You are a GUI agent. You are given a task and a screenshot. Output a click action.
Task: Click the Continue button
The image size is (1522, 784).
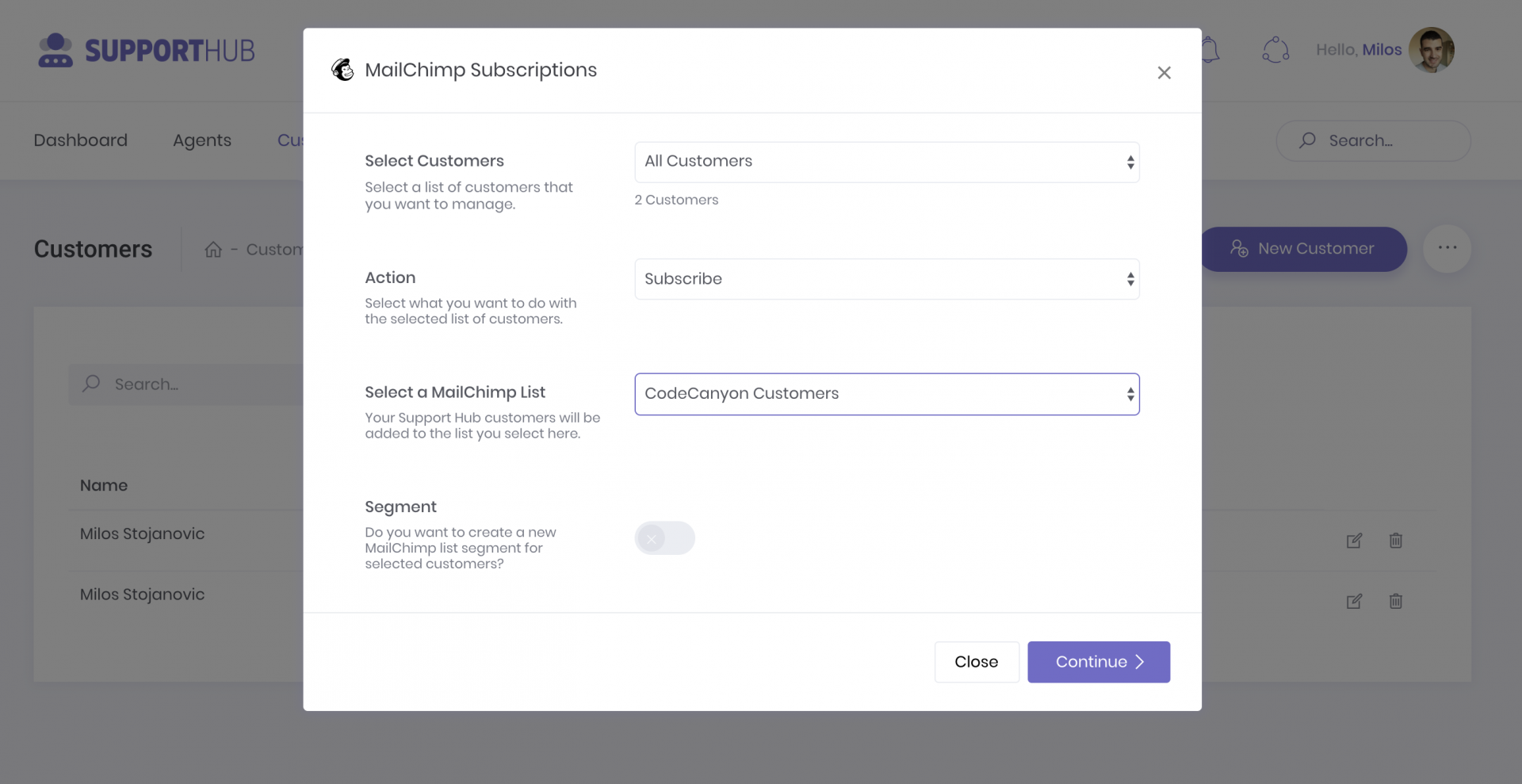click(x=1099, y=662)
